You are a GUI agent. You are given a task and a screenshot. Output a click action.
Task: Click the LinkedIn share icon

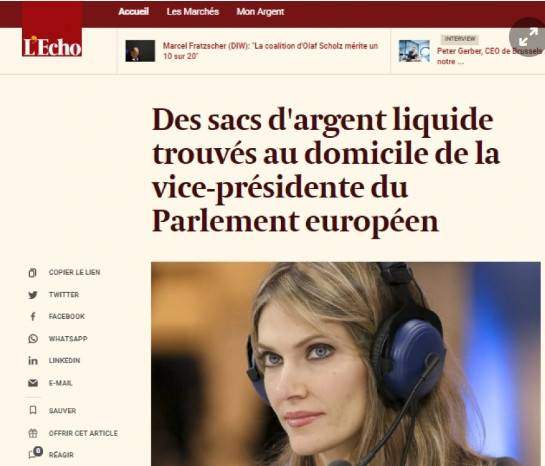pyautogui.click(x=33, y=361)
